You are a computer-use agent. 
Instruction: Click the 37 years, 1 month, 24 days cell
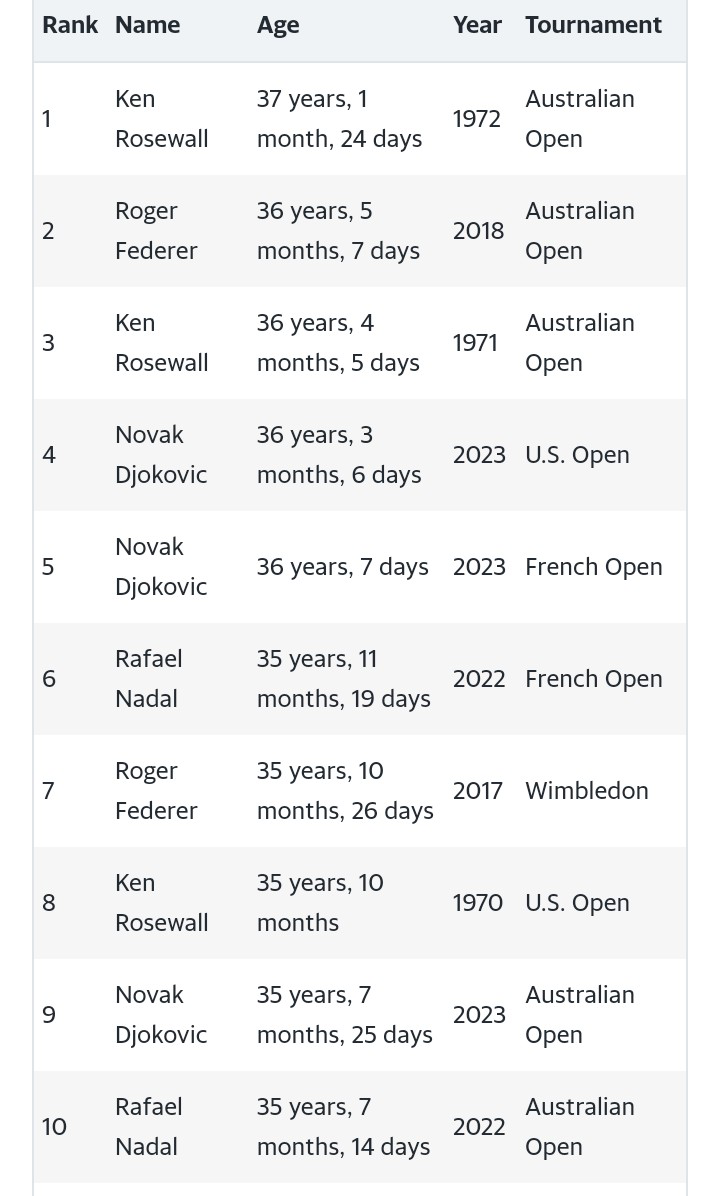[x=339, y=119]
